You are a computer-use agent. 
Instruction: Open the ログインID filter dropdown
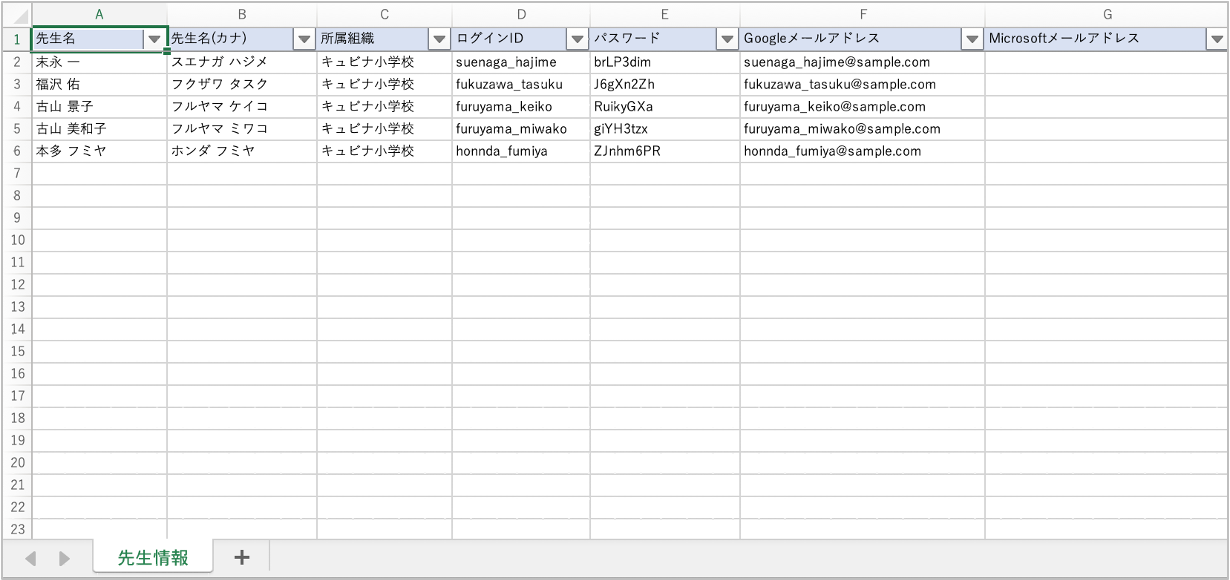point(577,39)
